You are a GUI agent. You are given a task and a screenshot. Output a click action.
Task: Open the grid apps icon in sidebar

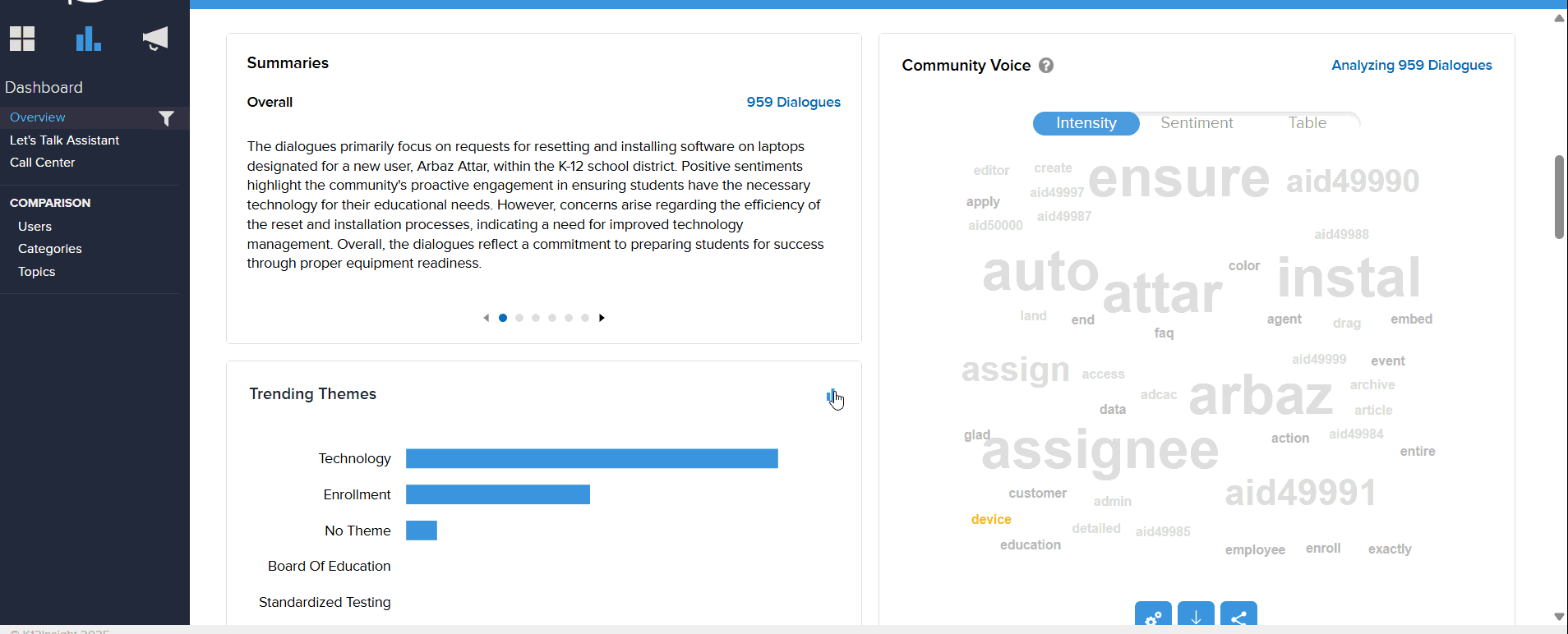[22, 39]
